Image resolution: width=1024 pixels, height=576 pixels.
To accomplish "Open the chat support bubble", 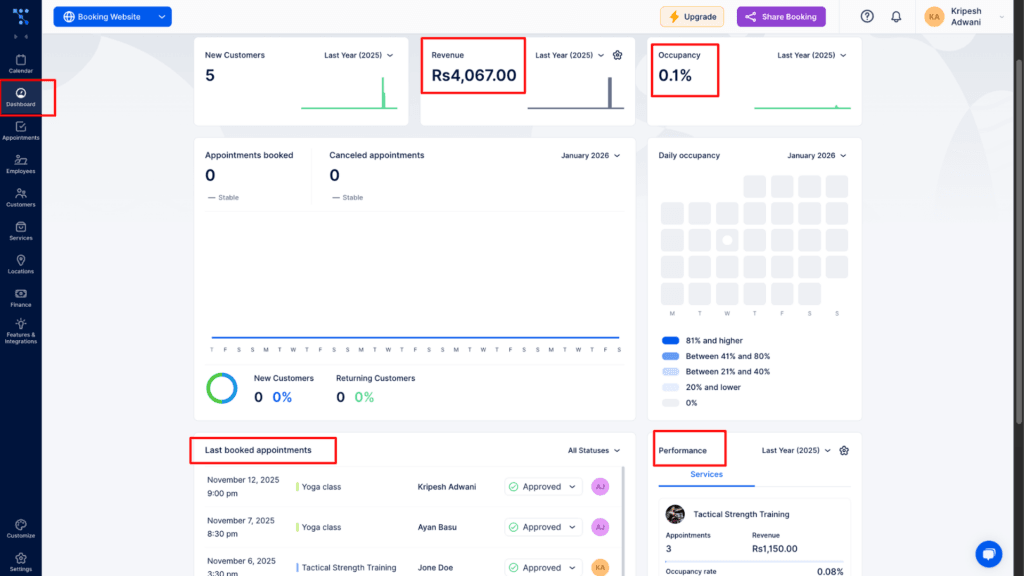I will (x=989, y=554).
